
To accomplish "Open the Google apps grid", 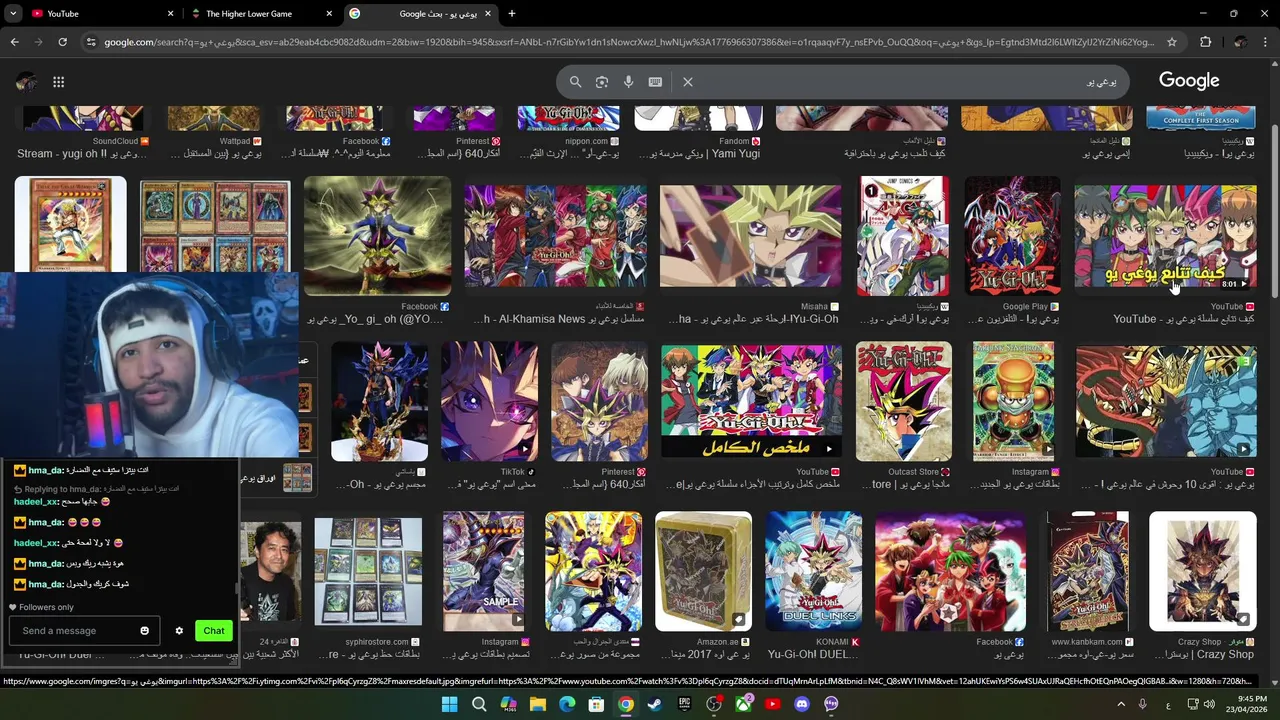I will [59, 82].
